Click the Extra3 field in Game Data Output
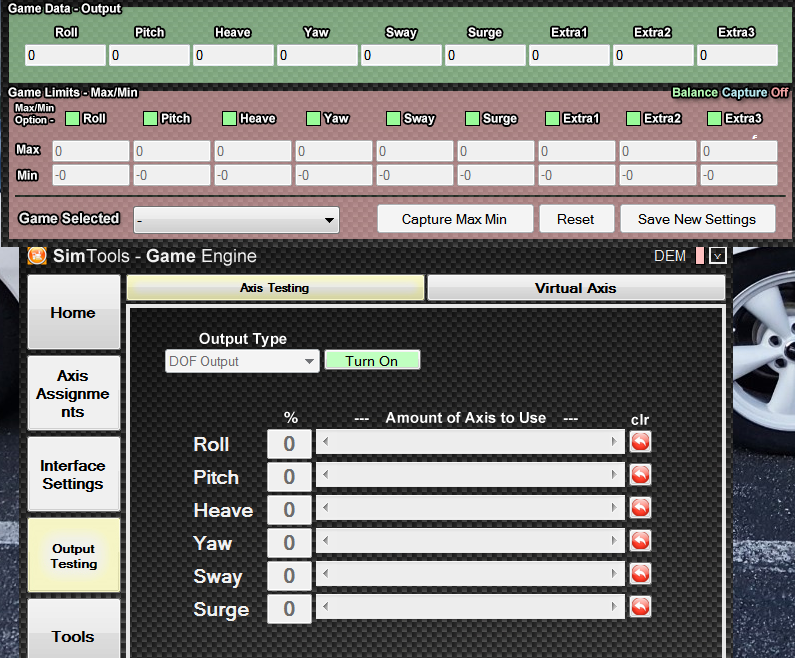This screenshot has width=795, height=662. pyautogui.click(x=737, y=55)
